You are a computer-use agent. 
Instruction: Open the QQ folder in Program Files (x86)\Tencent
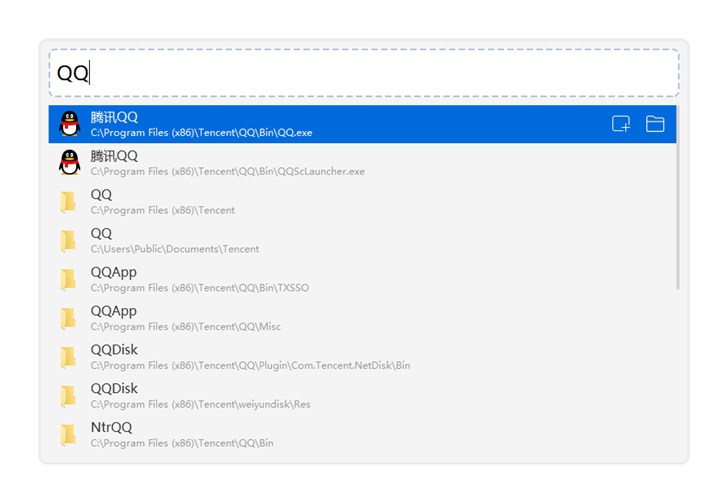[362, 202]
